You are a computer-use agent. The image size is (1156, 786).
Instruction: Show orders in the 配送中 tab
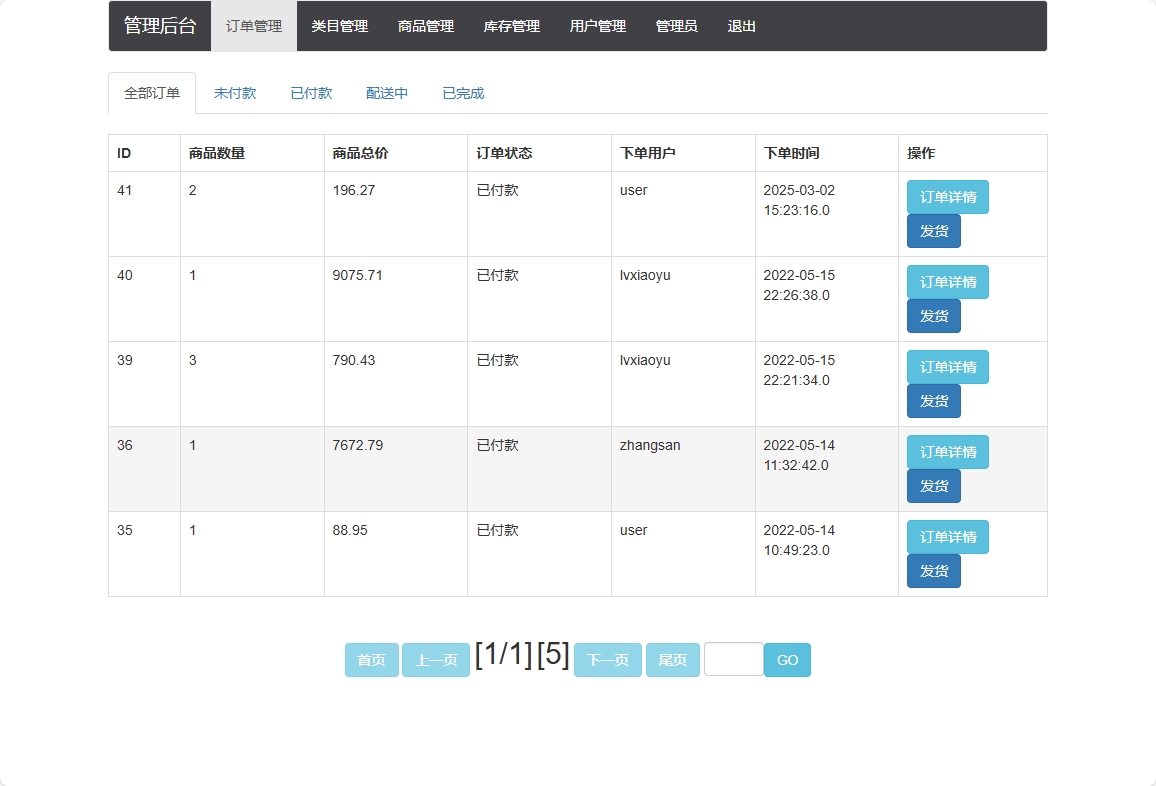pyautogui.click(x=387, y=93)
